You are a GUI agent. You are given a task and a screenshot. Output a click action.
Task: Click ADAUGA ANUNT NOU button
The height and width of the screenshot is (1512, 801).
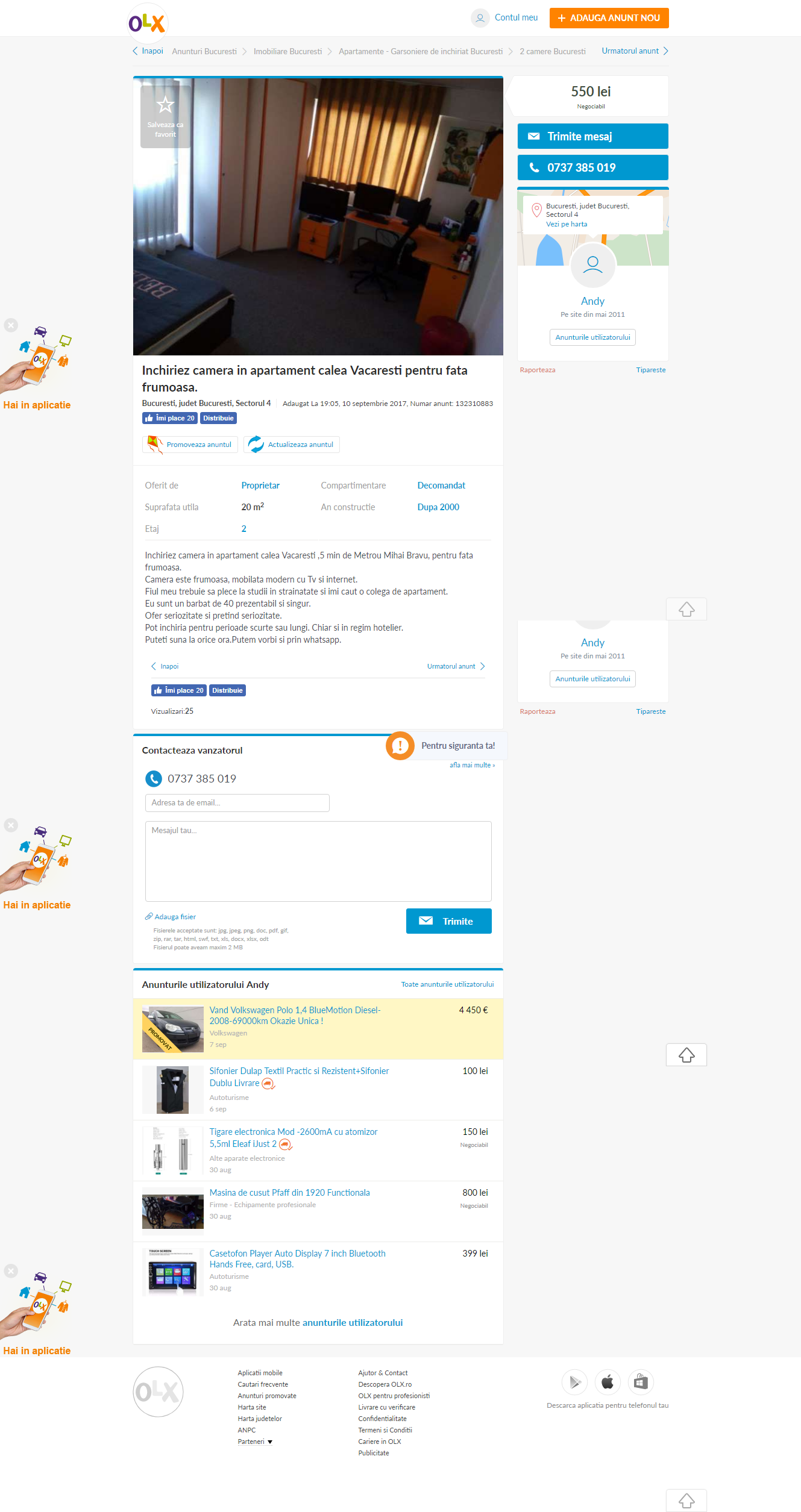coord(609,18)
